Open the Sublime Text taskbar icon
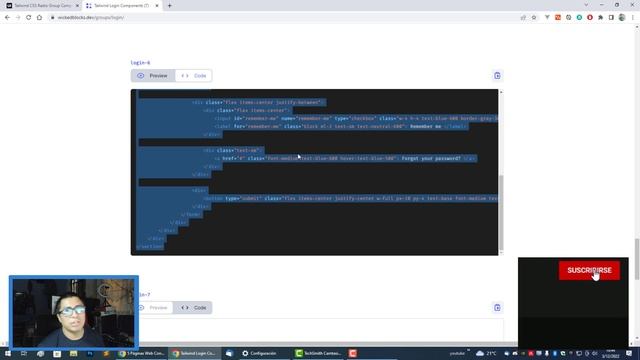640x360 pixels. [x=106, y=353]
